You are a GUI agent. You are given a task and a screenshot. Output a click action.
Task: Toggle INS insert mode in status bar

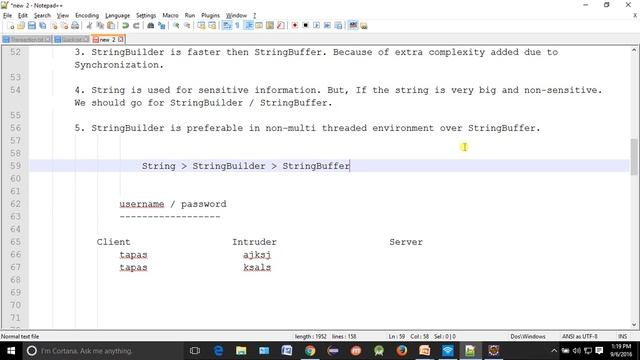[622, 336]
